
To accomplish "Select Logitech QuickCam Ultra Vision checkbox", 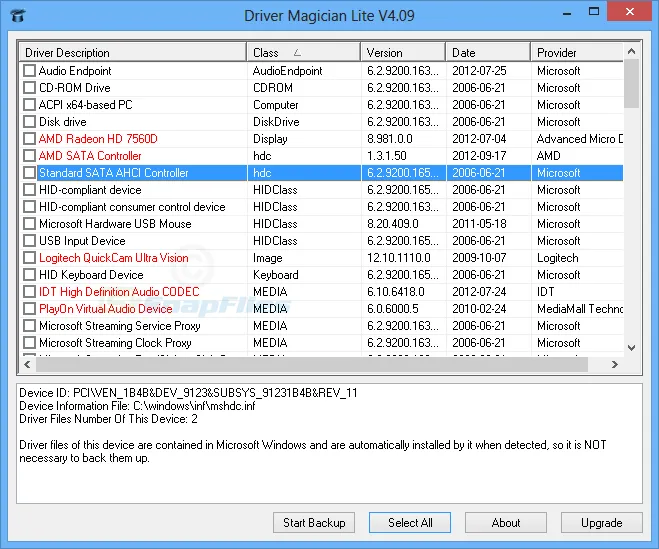I will click(x=29, y=258).
